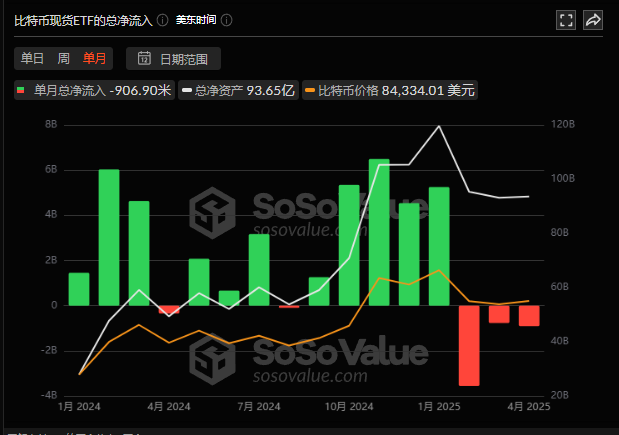Screen dimensions: 619x435
Task: Click the large red January 2025 outflow bar
Action: pos(468,345)
